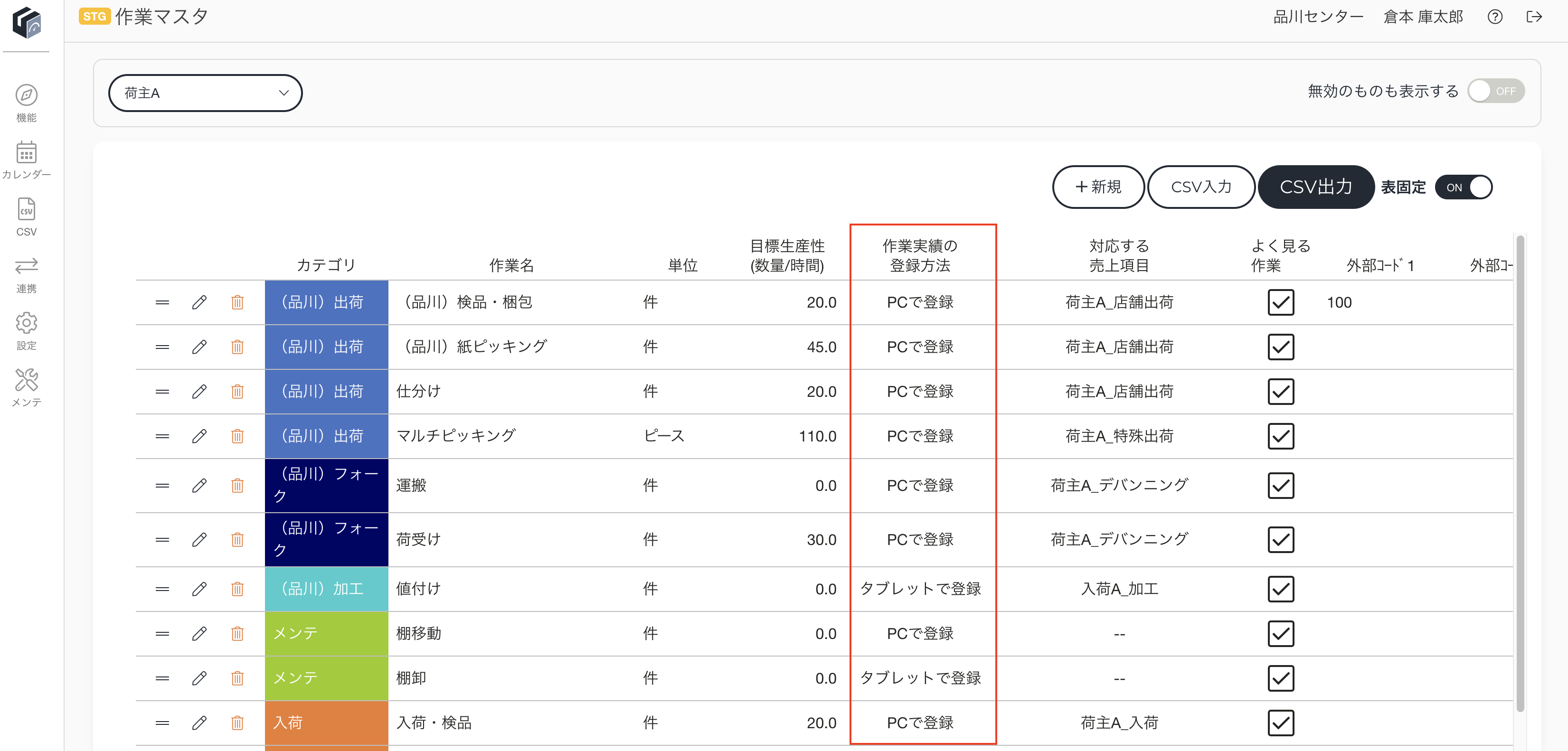Delete the （品川）紙ピッキング row with trash icon

point(237,347)
